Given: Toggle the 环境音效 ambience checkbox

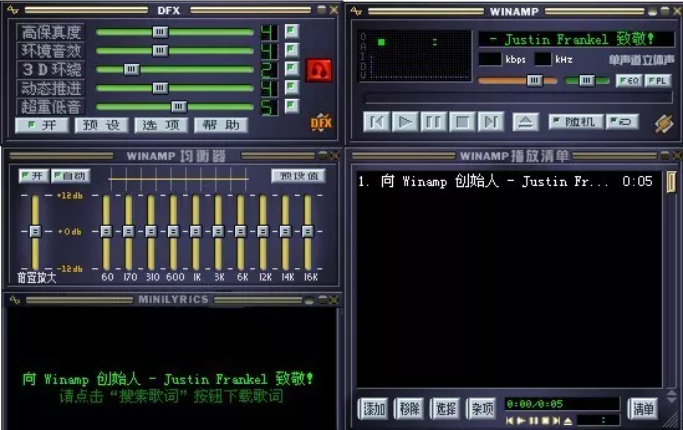Looking at the screenshot, I should coord(292,50).
